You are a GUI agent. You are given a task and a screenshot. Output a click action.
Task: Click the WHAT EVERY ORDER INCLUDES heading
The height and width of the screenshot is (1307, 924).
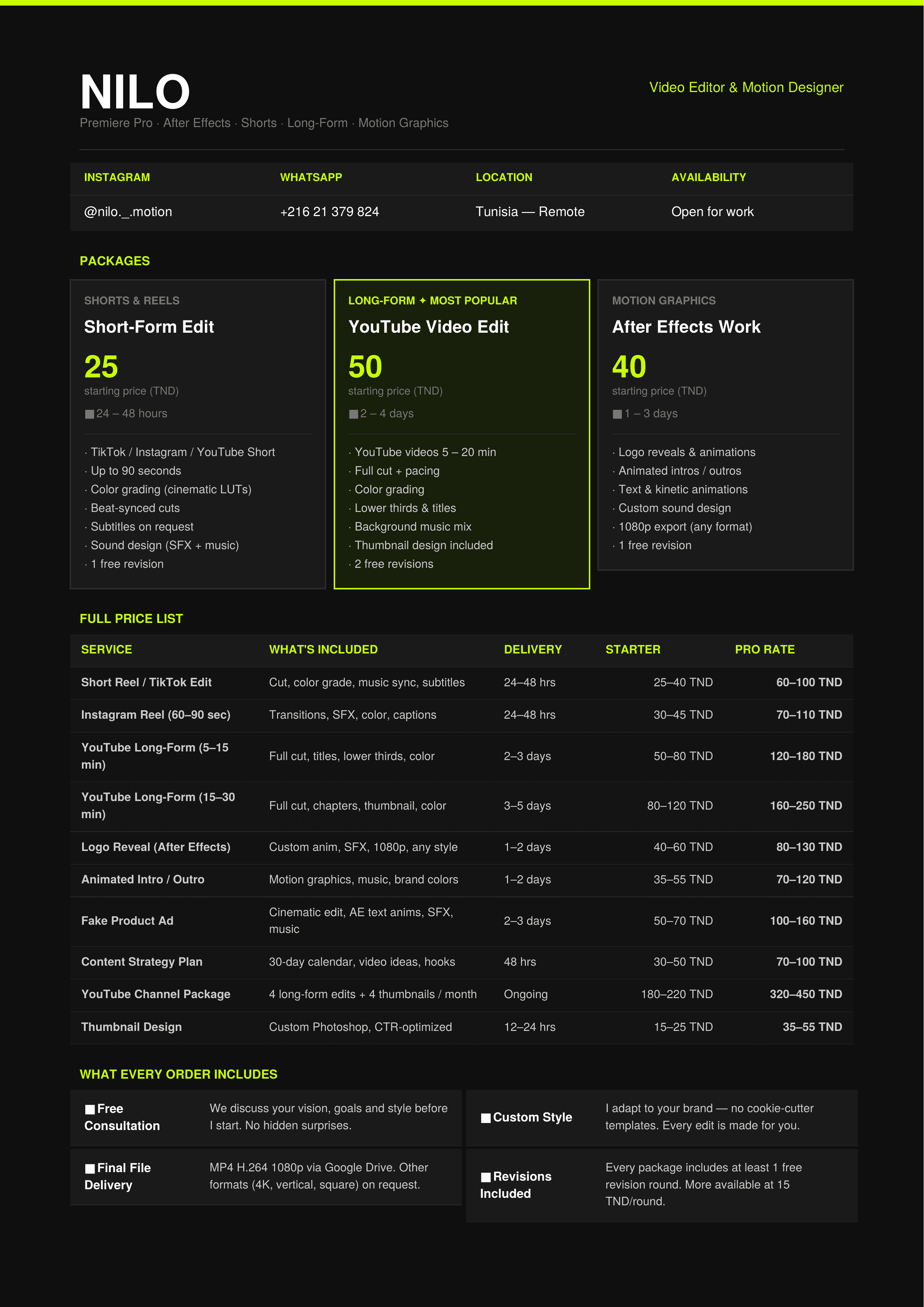tap(179, 1074)
